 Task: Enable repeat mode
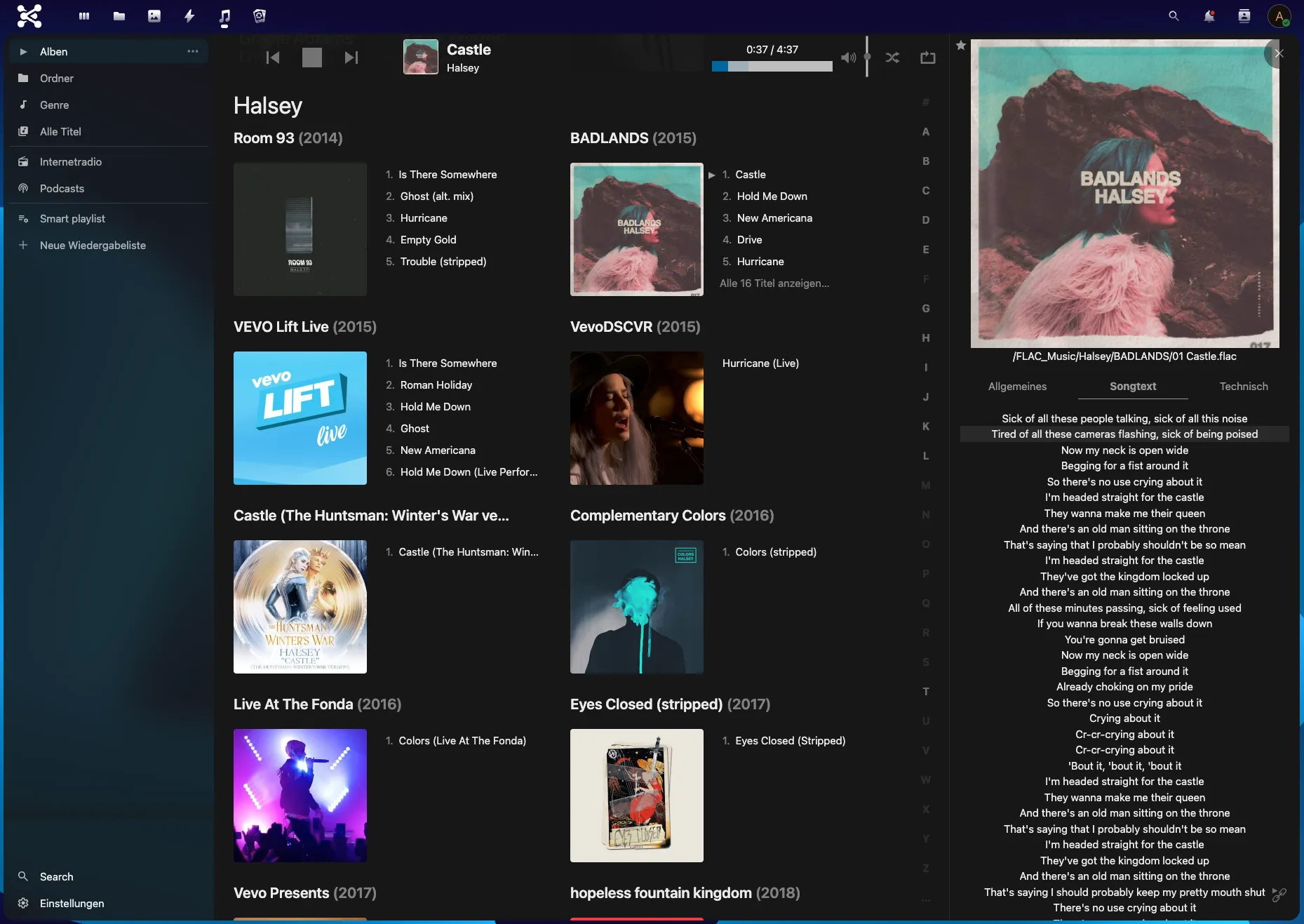click(927, 58)
